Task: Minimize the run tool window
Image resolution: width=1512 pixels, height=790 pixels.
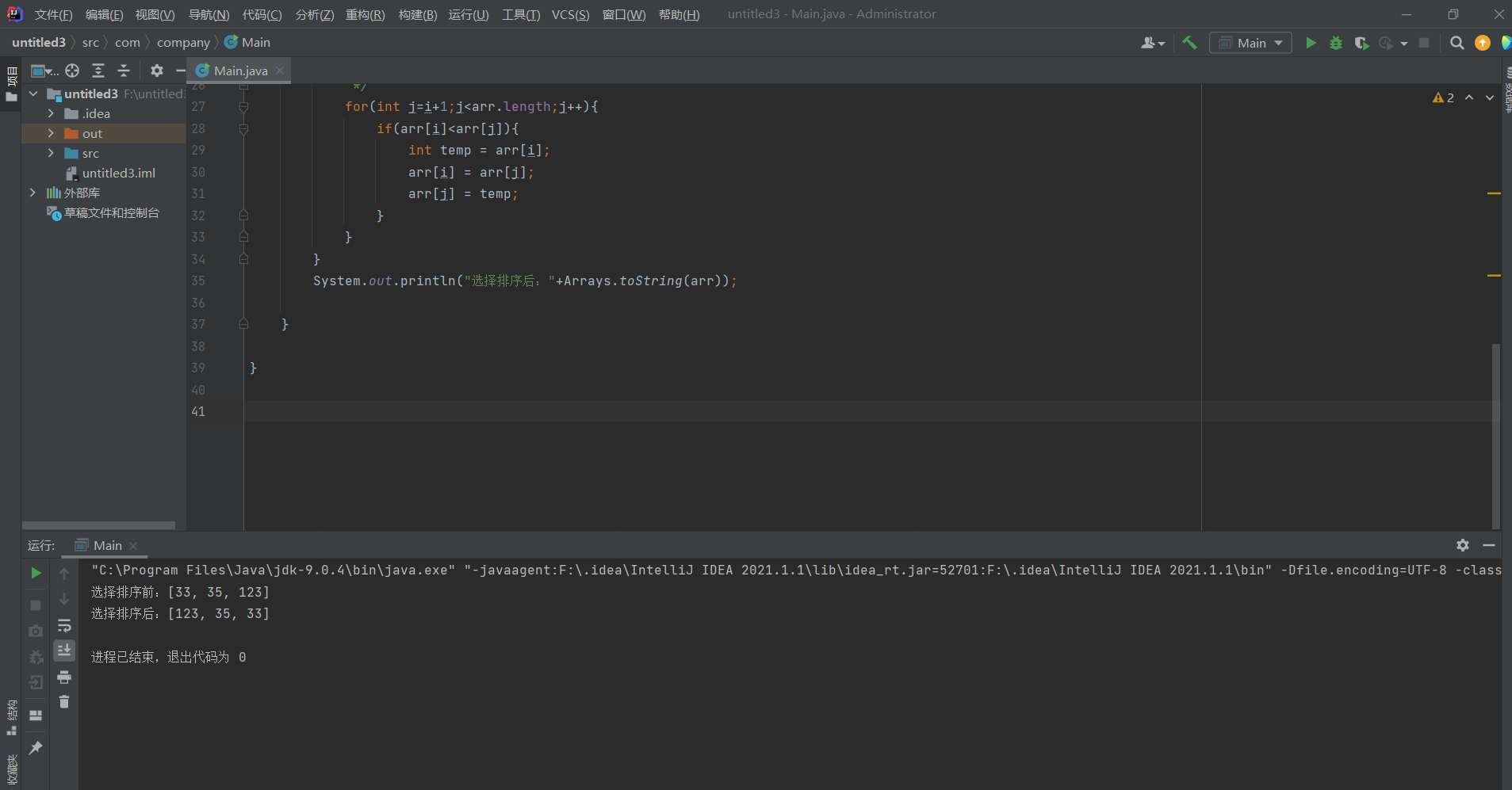Action: (1489, 545)
